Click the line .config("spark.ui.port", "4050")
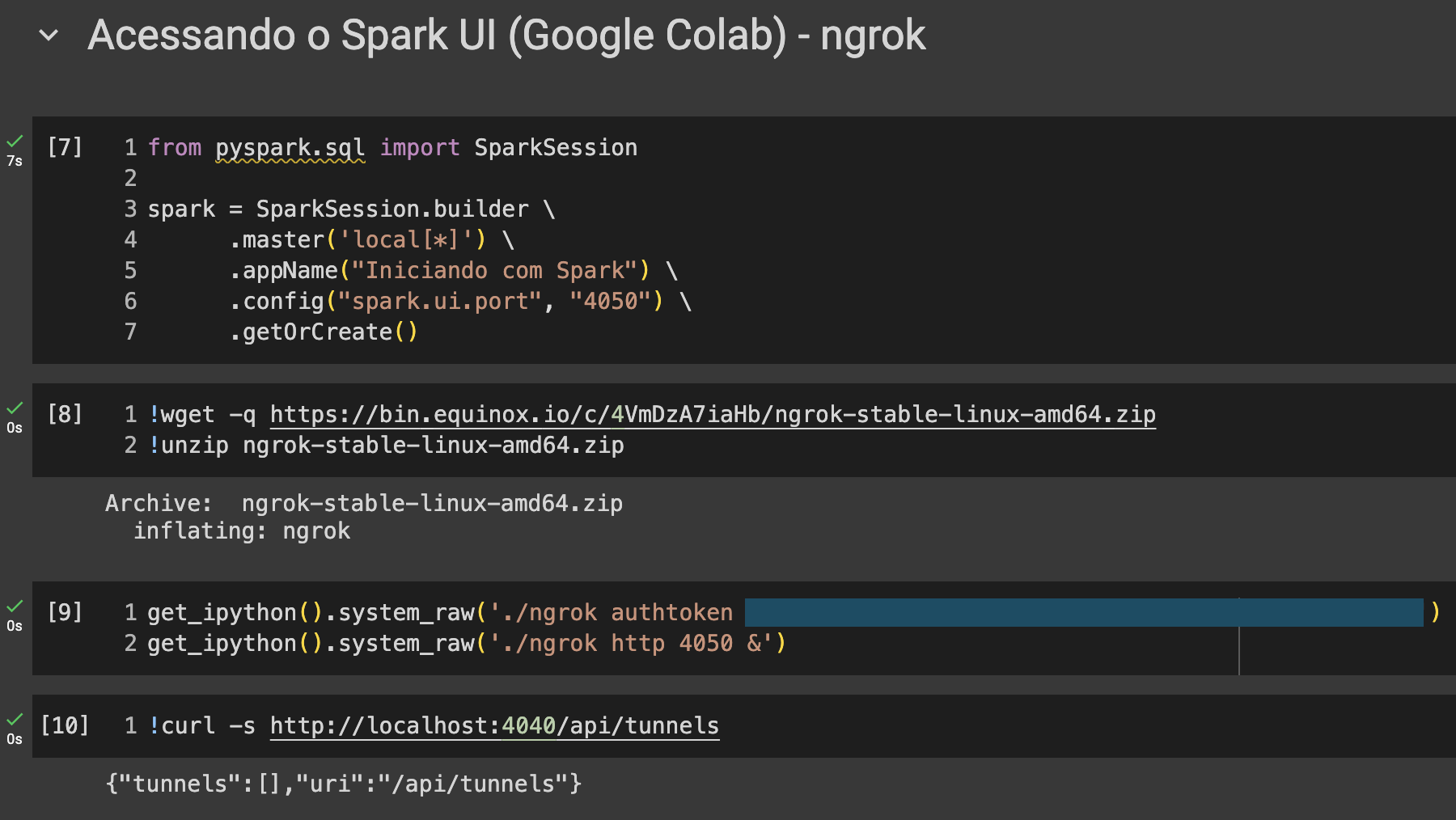1456x820 pixels. (460, 302)
